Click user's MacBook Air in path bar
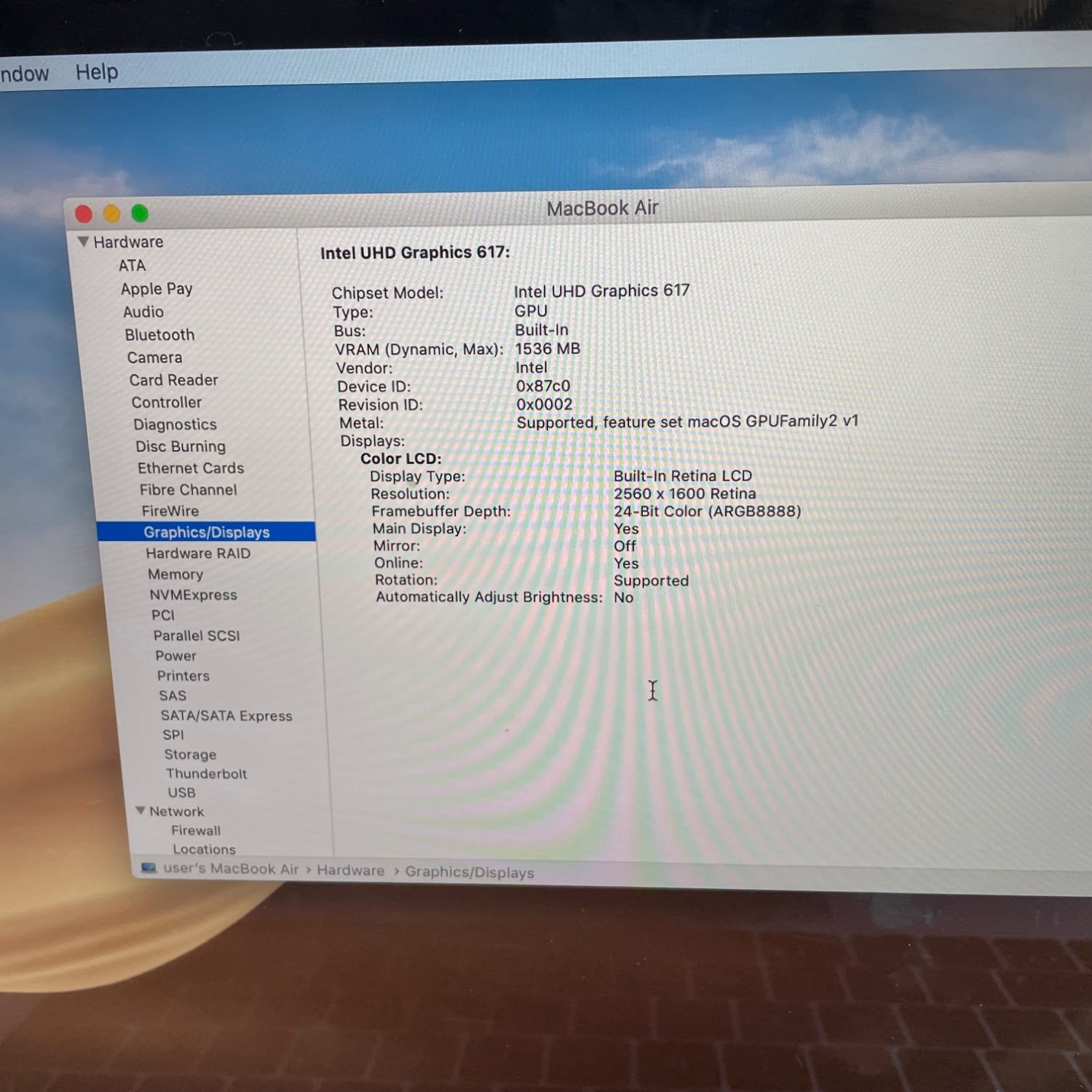 coord(231,869)
